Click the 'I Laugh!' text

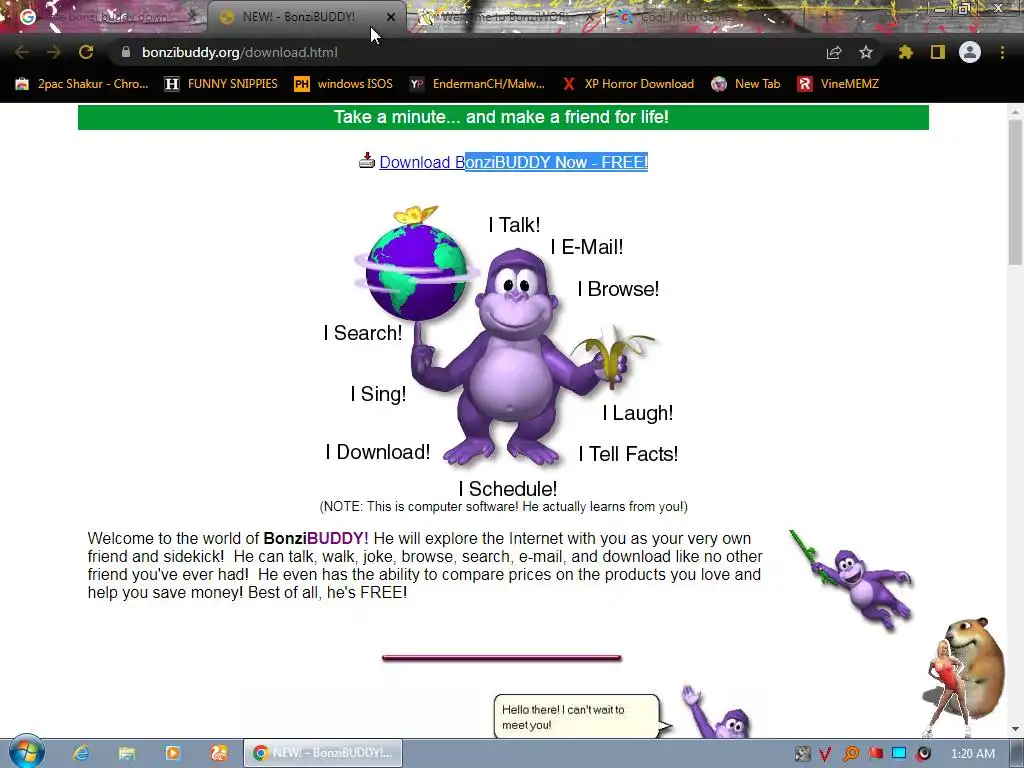637,413
